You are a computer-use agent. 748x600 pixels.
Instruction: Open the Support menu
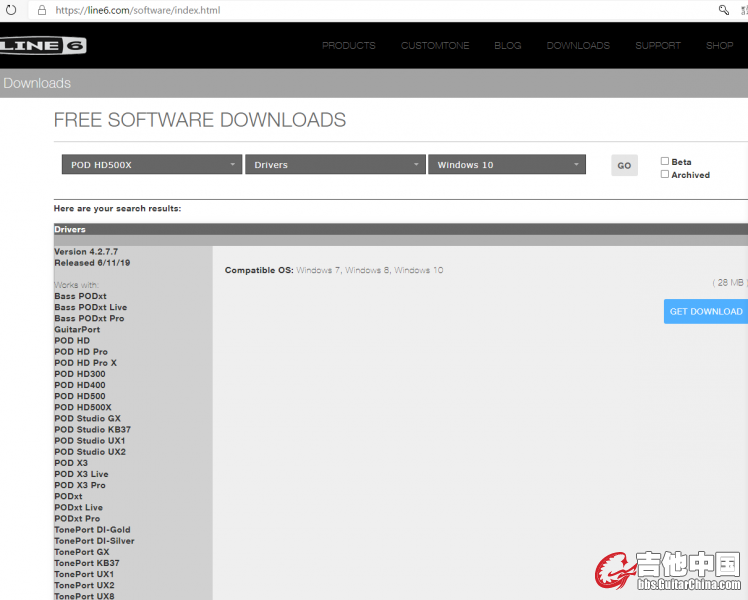(658, 46)
